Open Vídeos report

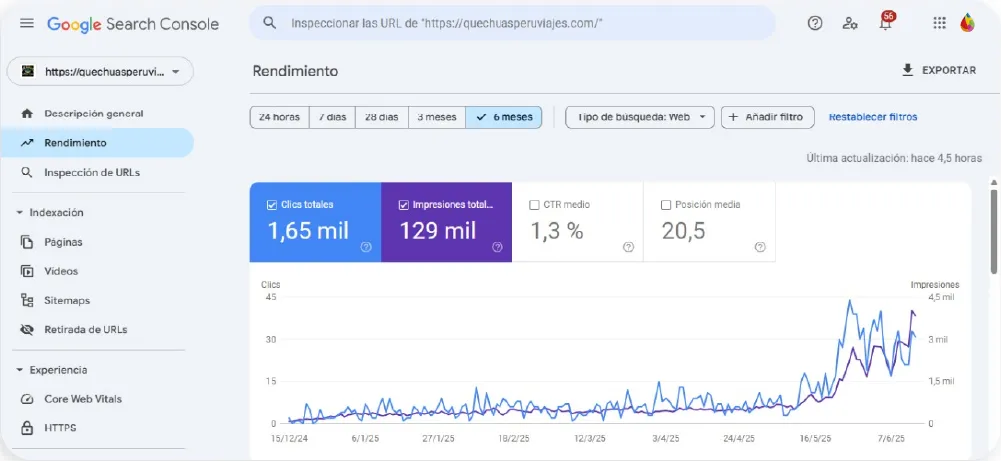[x=97, y=271]
